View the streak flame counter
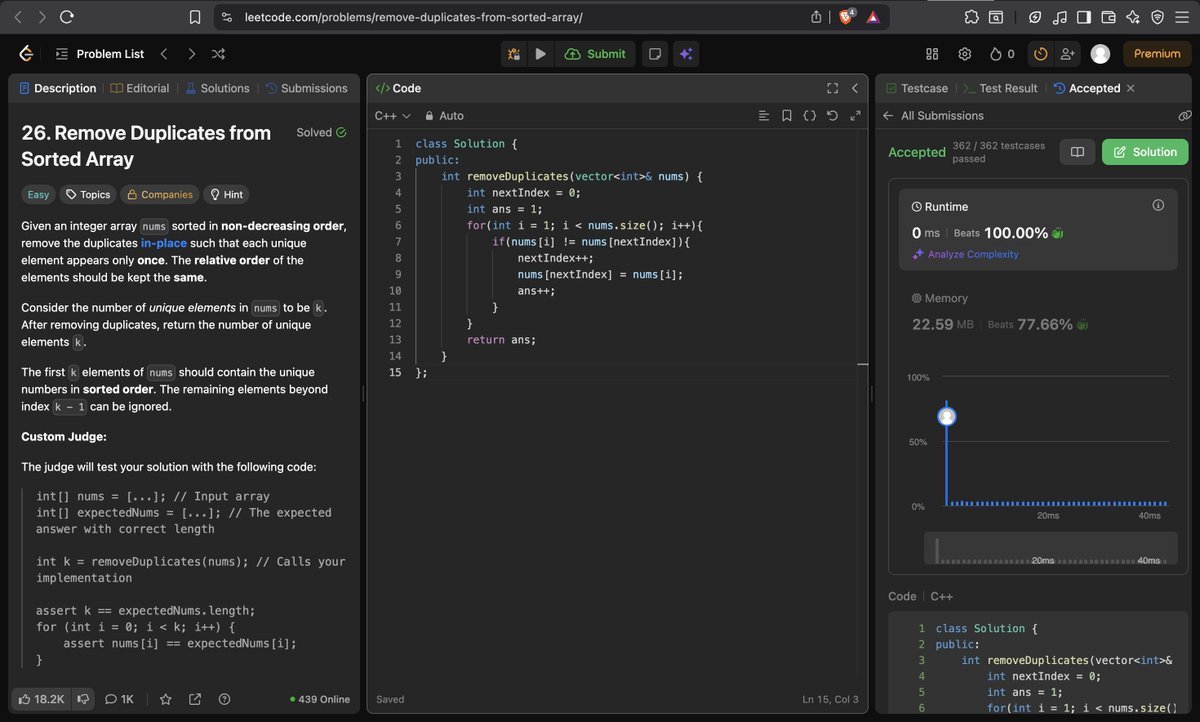 coord(1002,54)
